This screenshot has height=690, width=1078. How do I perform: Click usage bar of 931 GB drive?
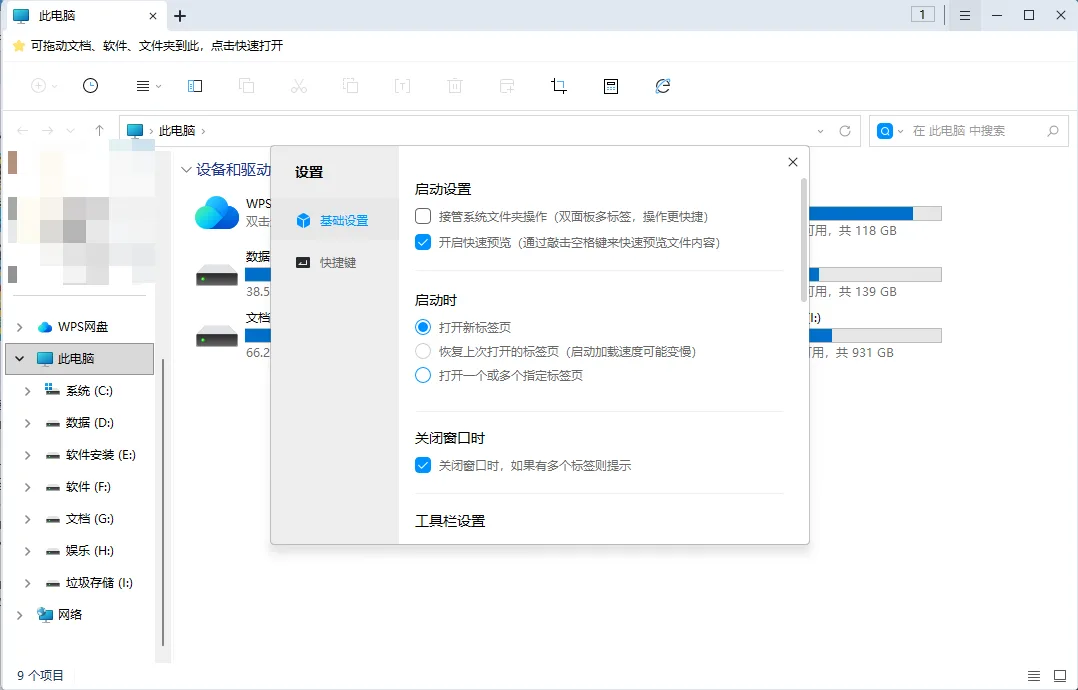tap(875, 335)
